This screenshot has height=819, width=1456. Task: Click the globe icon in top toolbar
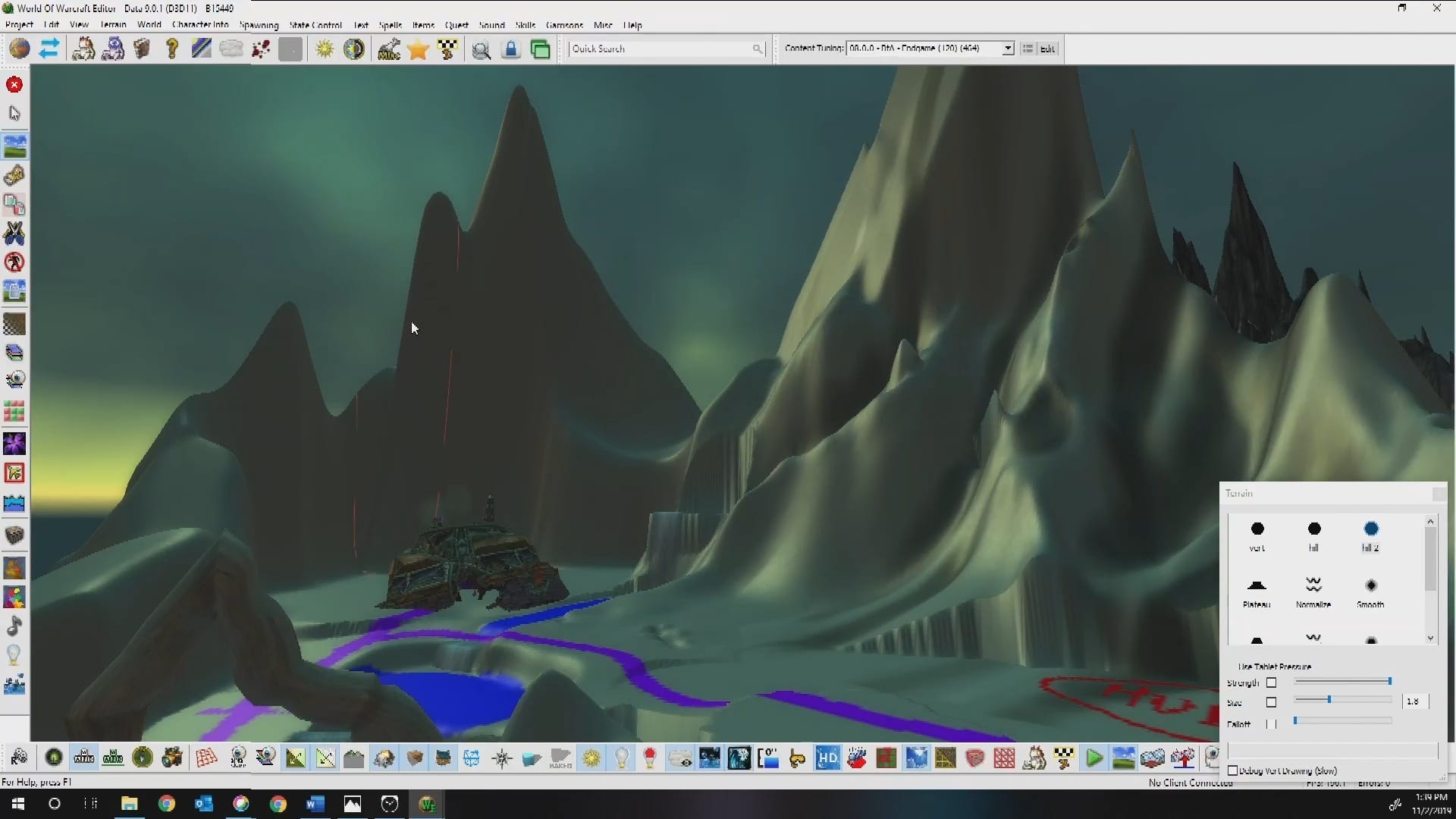(20, 49)
